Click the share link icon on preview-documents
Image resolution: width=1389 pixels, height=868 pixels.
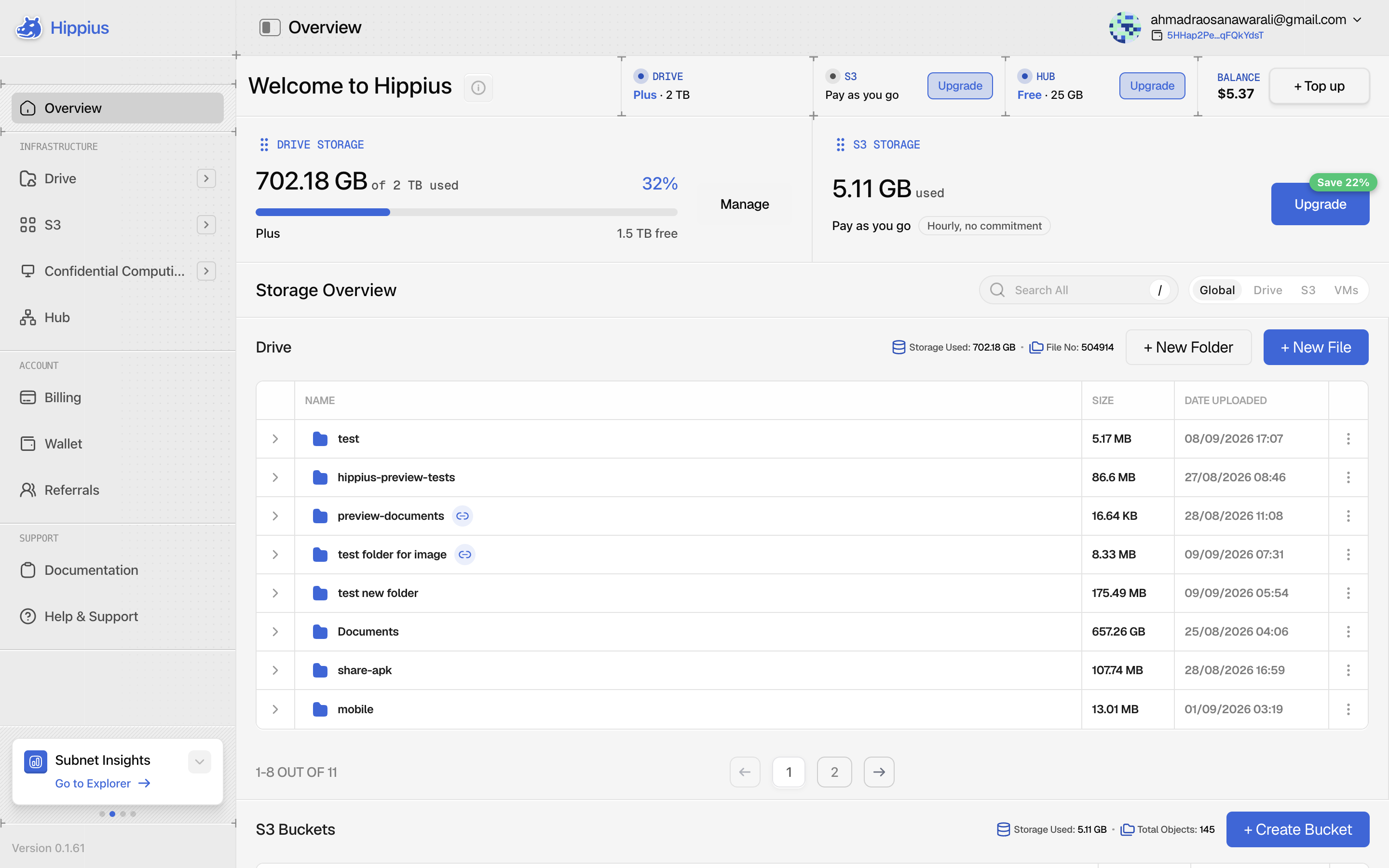(463, 516)
